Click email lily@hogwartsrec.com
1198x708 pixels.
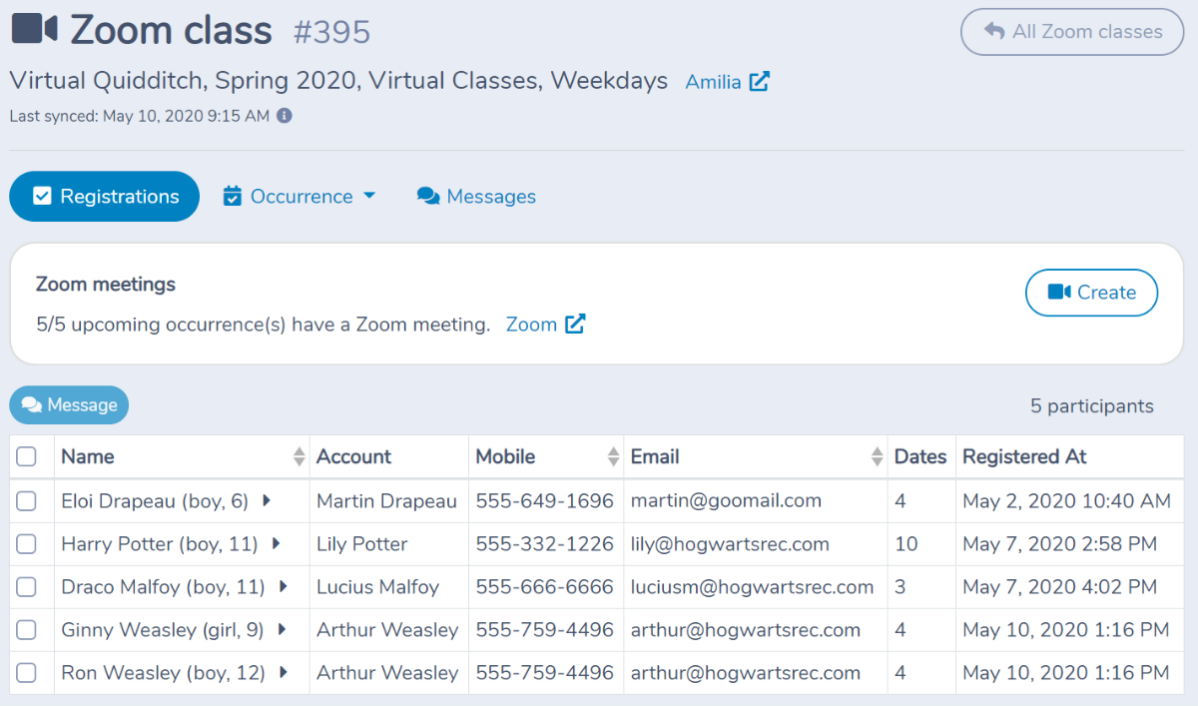tap(730, 544)
